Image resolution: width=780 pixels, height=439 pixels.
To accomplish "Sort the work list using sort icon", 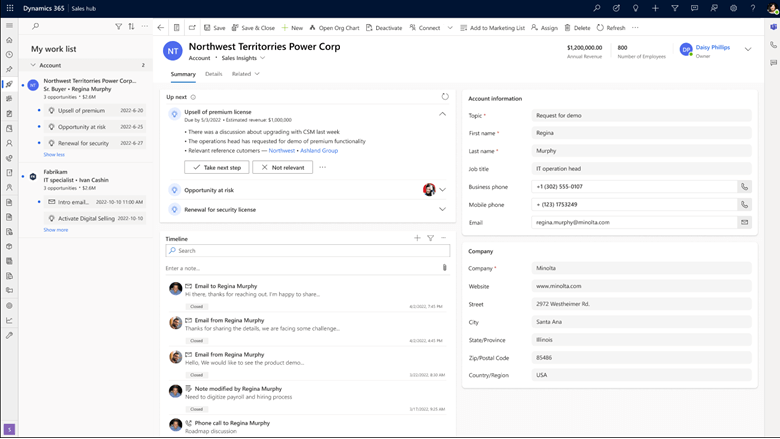I will [x=131, y=27].
